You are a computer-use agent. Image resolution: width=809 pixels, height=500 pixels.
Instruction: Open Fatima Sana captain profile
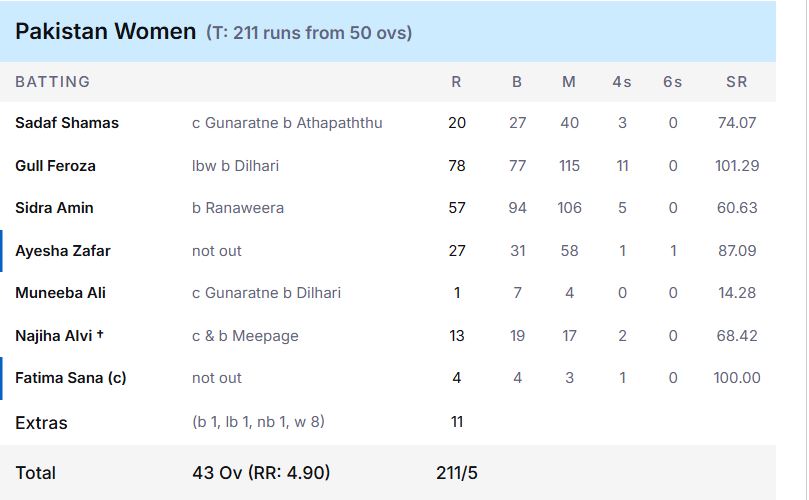pyautogui.click(x=71, y=378)
